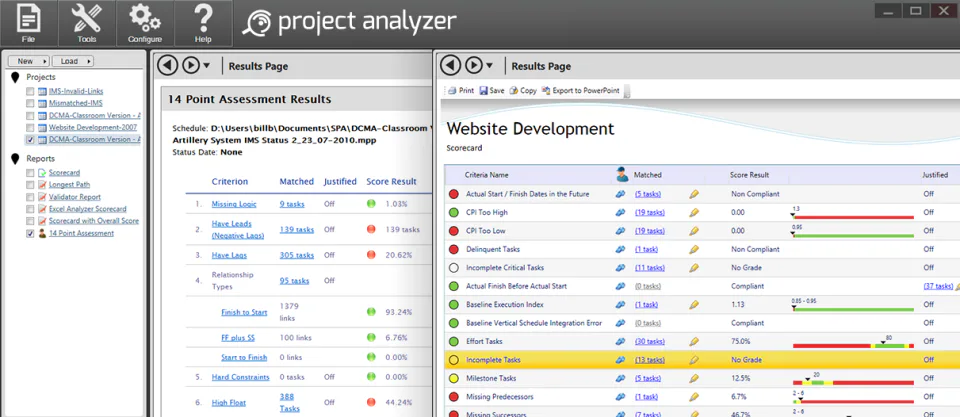Click pencil icon in Actual Start / Finish Dates row
This screenshot has height=417, width=960.
click(694, 194)
